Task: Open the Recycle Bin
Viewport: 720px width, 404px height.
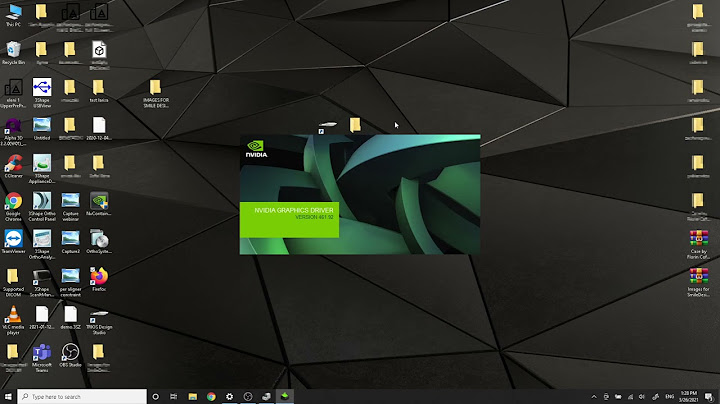Action: tap(13, 53)
